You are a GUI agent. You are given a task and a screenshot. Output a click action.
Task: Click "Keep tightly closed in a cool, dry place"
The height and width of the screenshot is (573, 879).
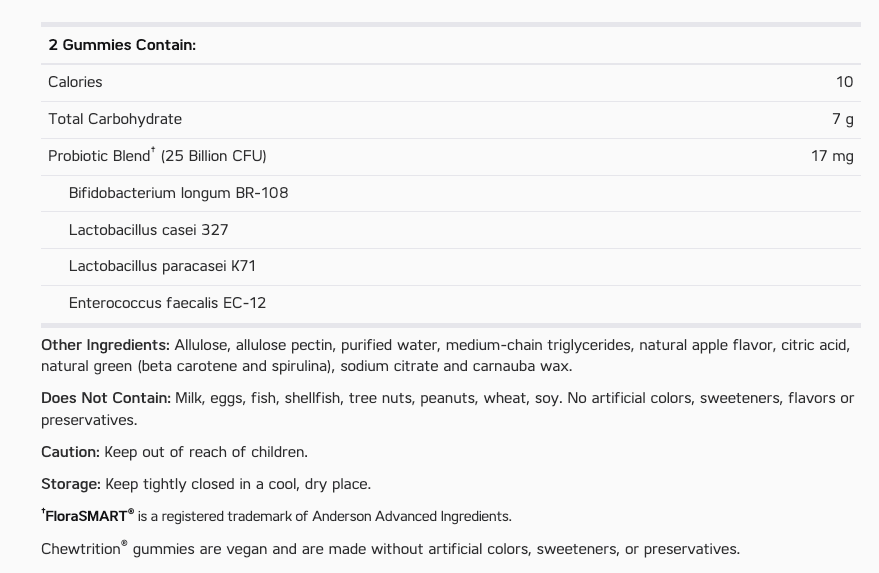(x=238, y=484)
